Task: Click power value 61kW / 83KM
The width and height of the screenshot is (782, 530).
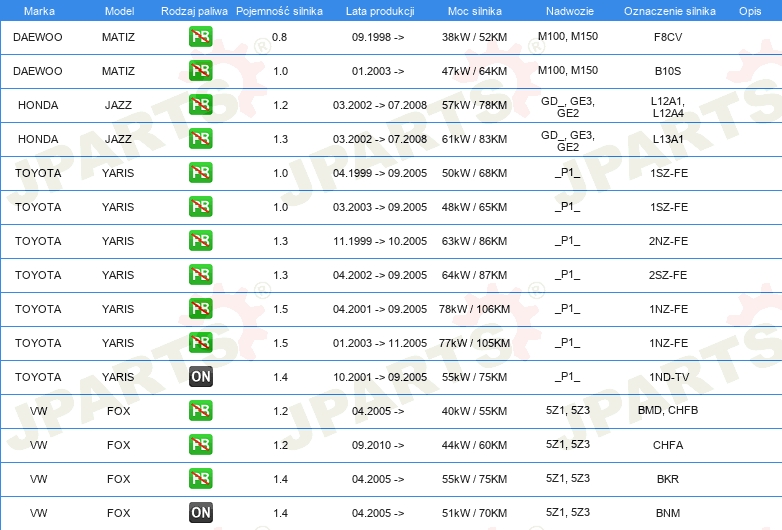Action: pyautogui.click(x=474, y=139)
